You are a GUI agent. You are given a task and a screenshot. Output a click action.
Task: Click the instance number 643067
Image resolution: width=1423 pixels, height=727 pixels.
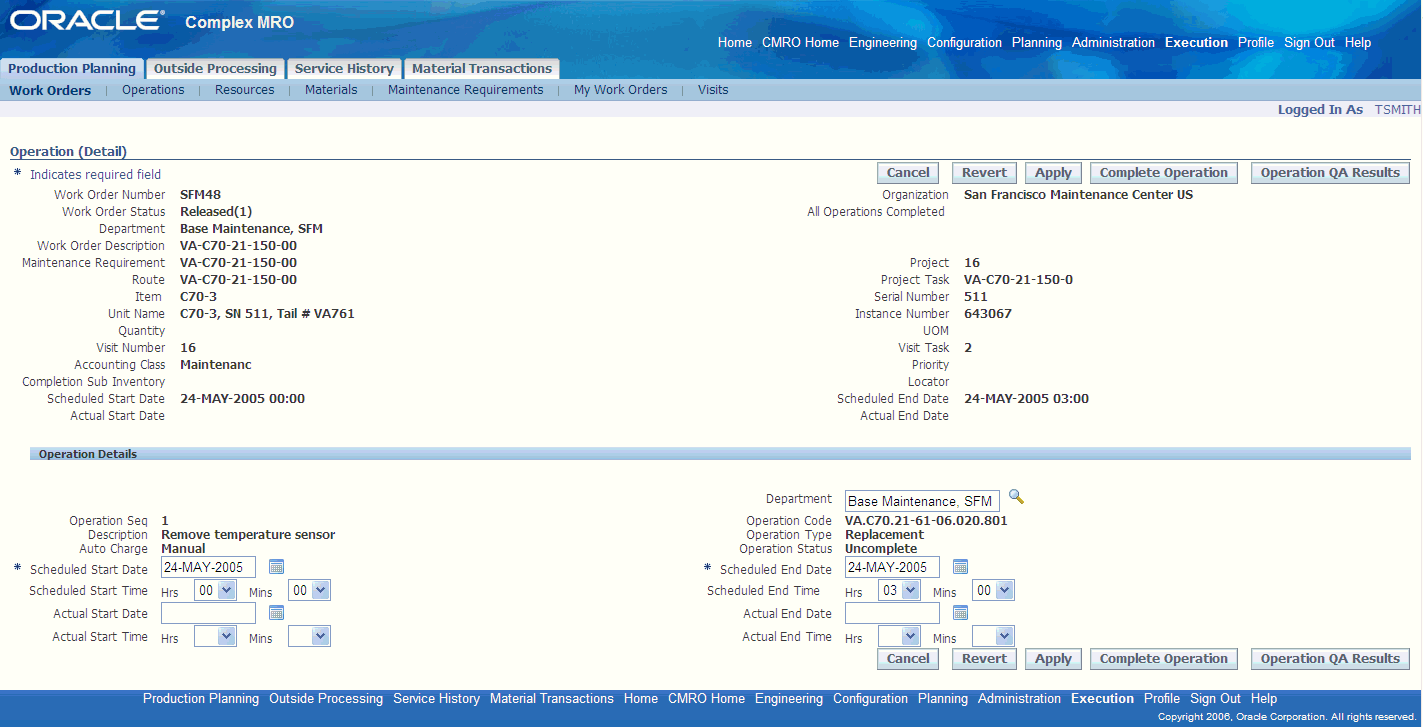click(988, 314)
